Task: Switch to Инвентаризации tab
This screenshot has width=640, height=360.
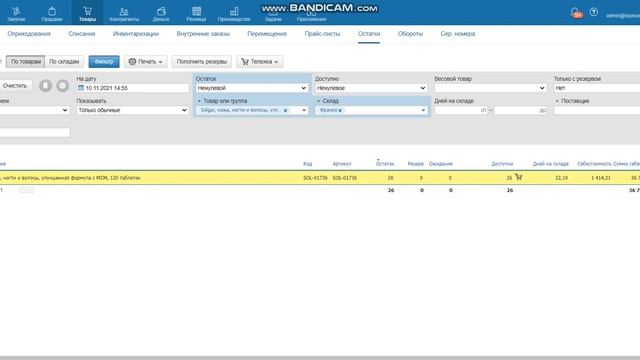Action: 136,34
